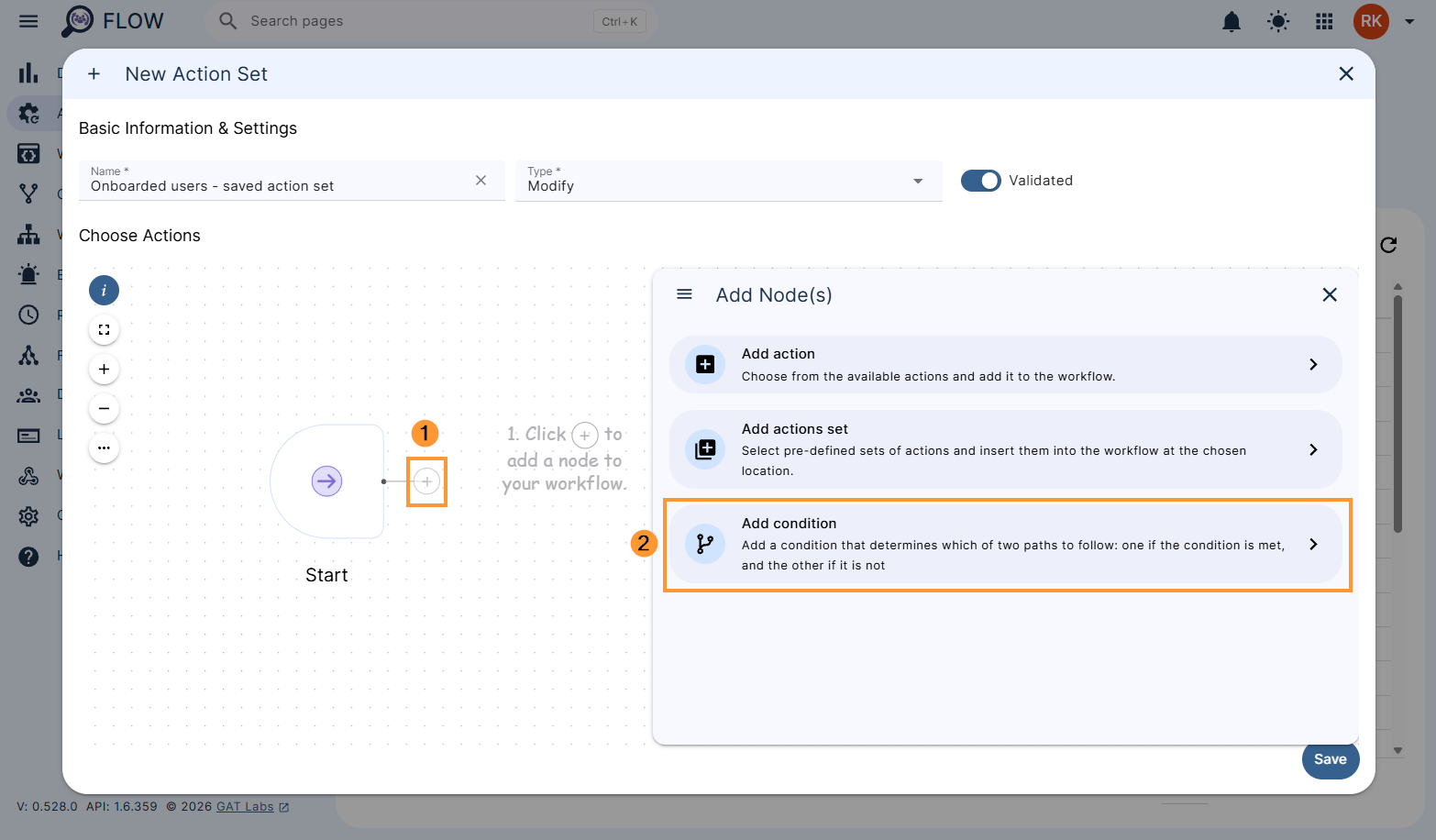Screen dimensions: 1436x840
Task: Zoom out the workflow canvas
Action: click(104, 408)
